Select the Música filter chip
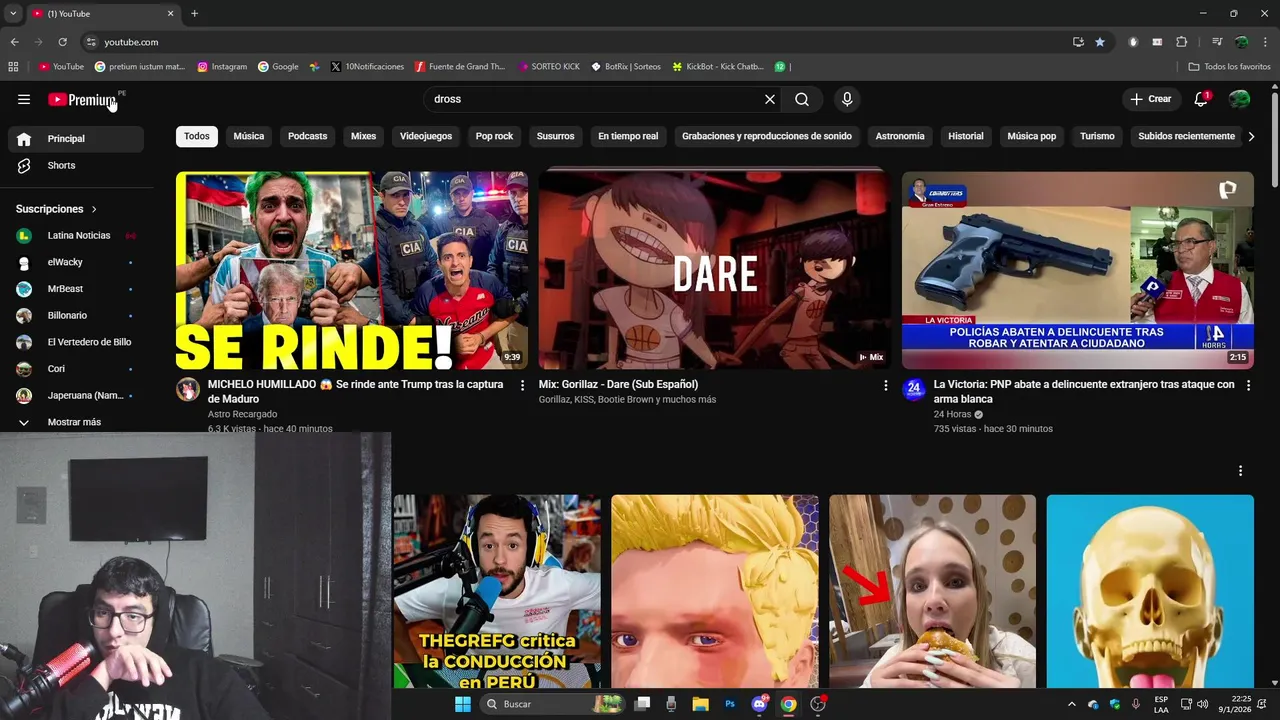Viewport: 1280px width, 720px height. [x=249, y=136]
